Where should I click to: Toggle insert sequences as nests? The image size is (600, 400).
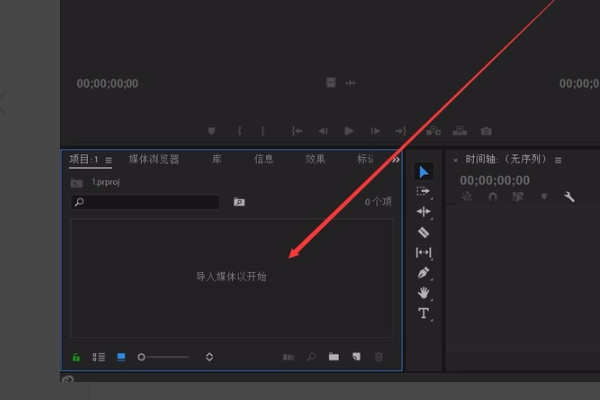coord(467,197)
